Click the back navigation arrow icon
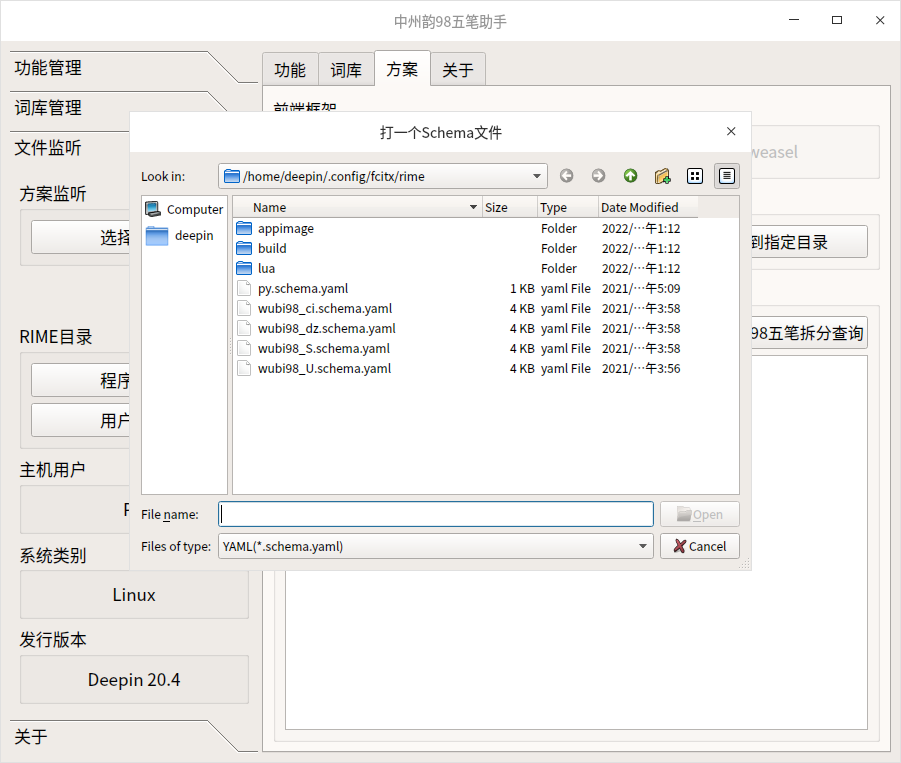The image size is (901, 763). (566, 175)
